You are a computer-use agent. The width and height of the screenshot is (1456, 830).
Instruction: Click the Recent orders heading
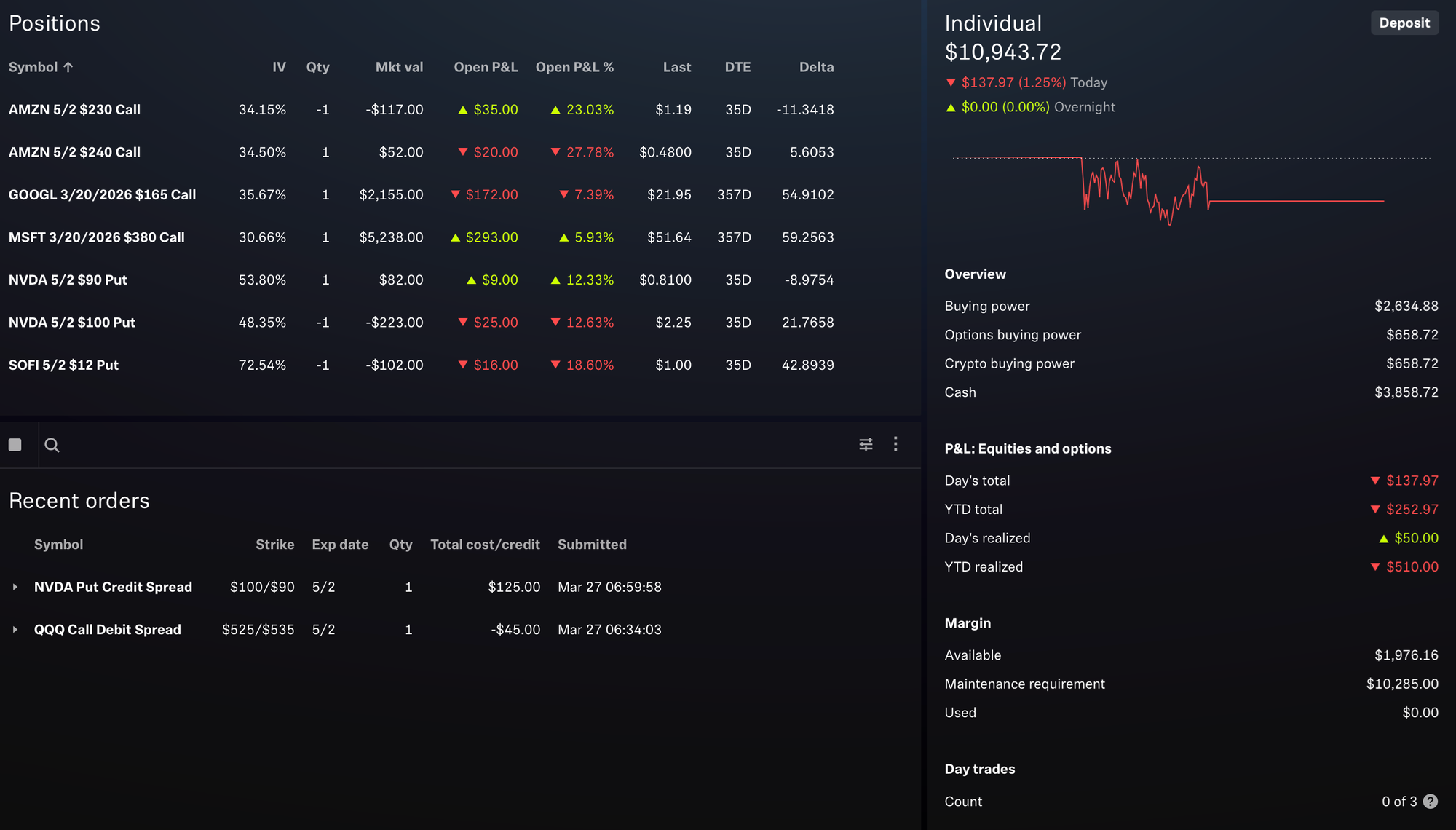79,501
